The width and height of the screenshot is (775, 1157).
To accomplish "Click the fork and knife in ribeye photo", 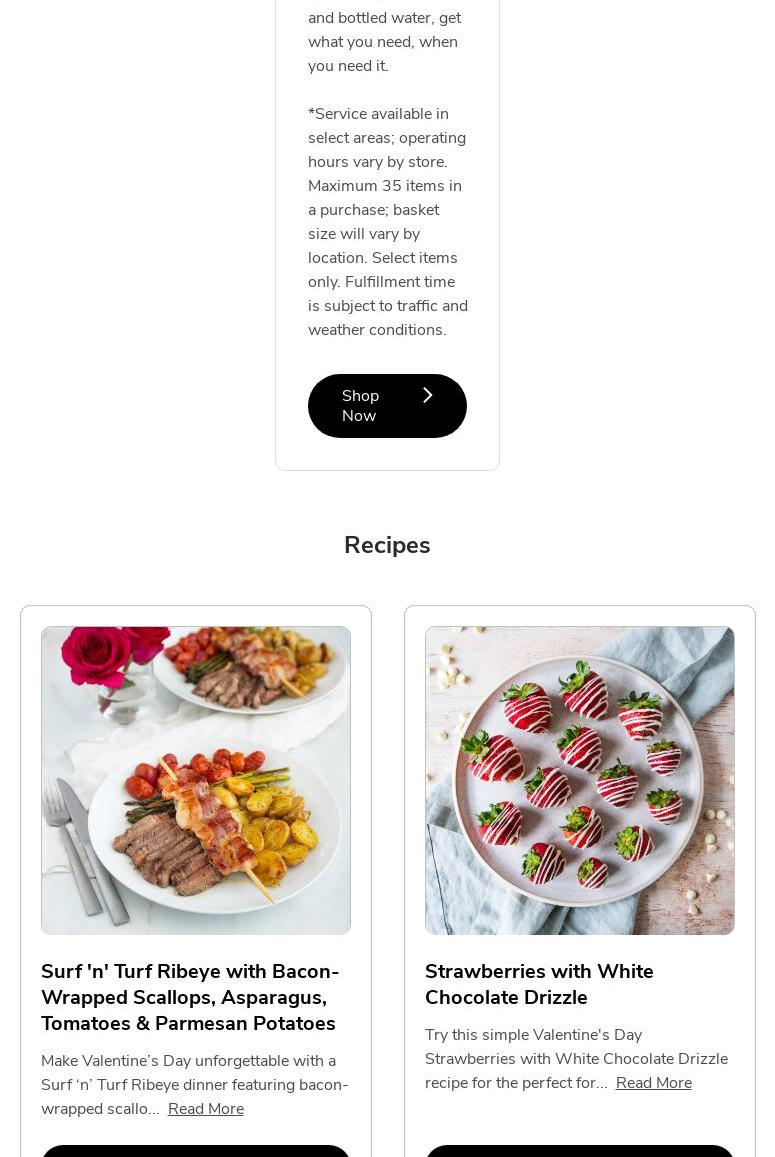I will tap(85, 849).
